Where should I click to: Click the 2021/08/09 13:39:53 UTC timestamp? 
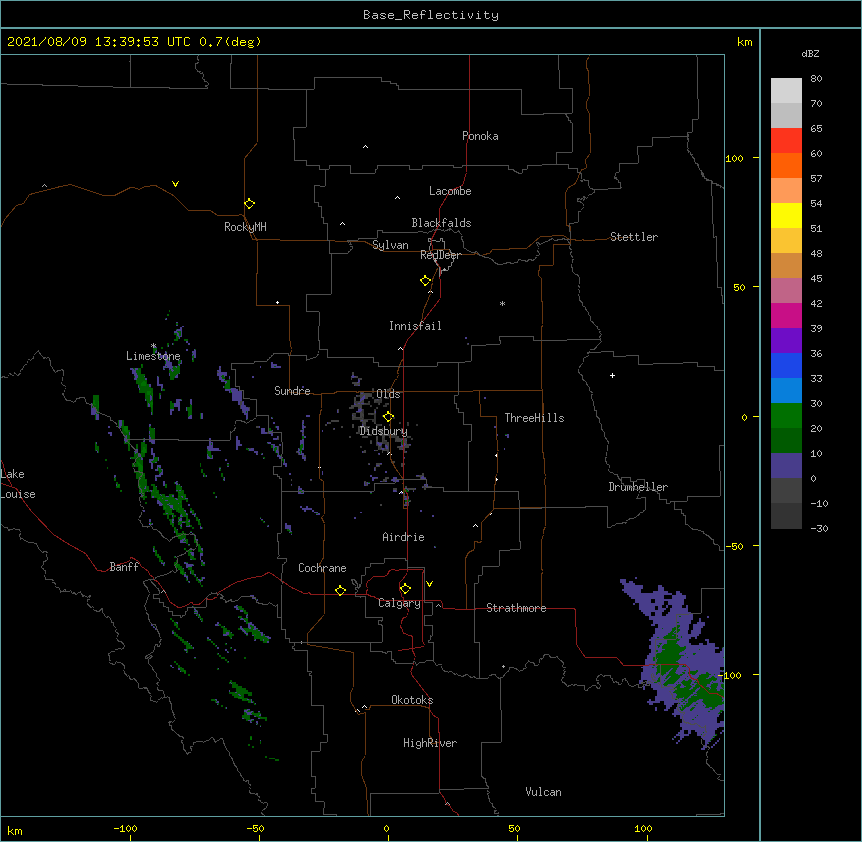[x=99, y=42]
